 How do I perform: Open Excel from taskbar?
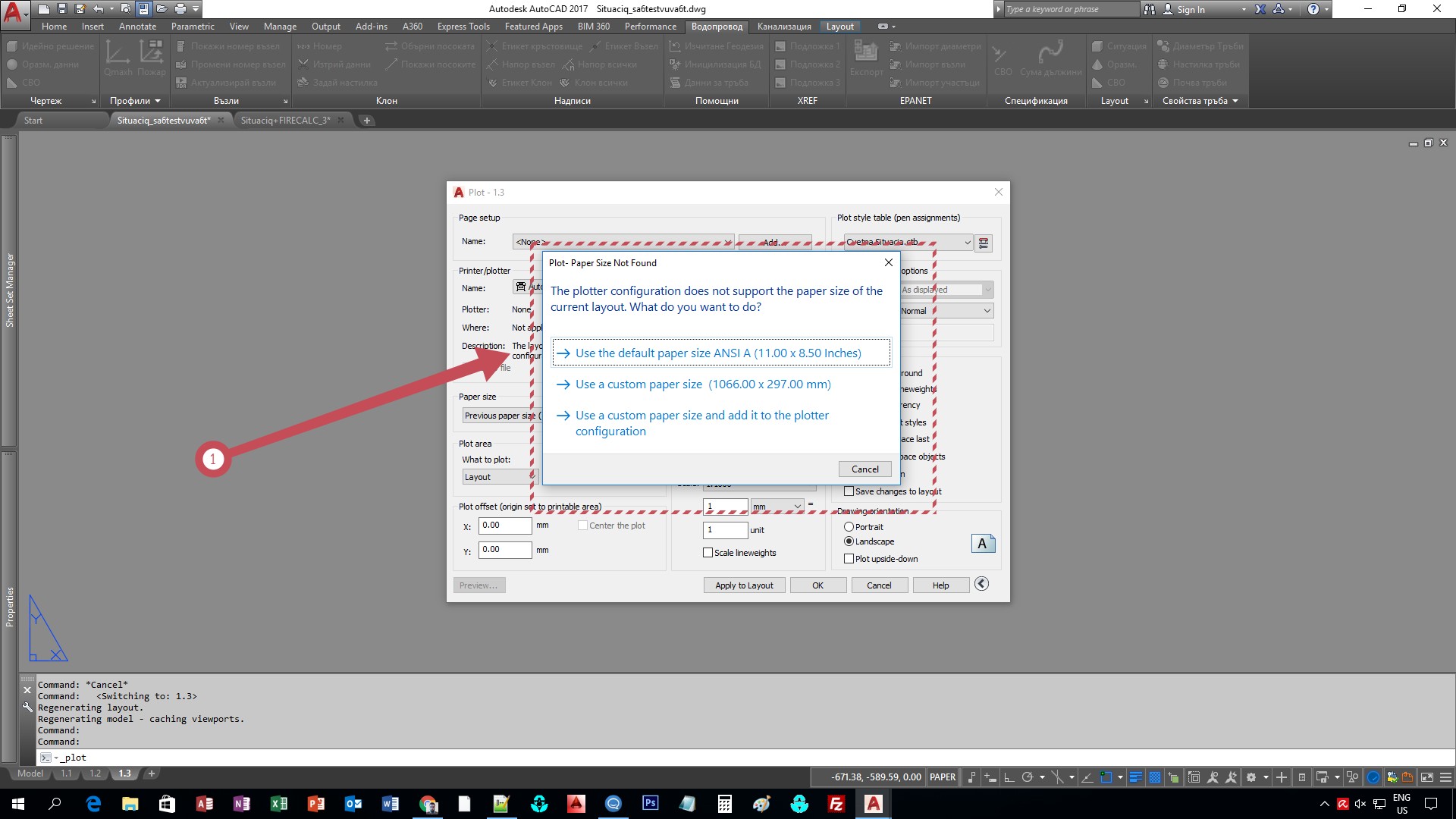point(278,804)
